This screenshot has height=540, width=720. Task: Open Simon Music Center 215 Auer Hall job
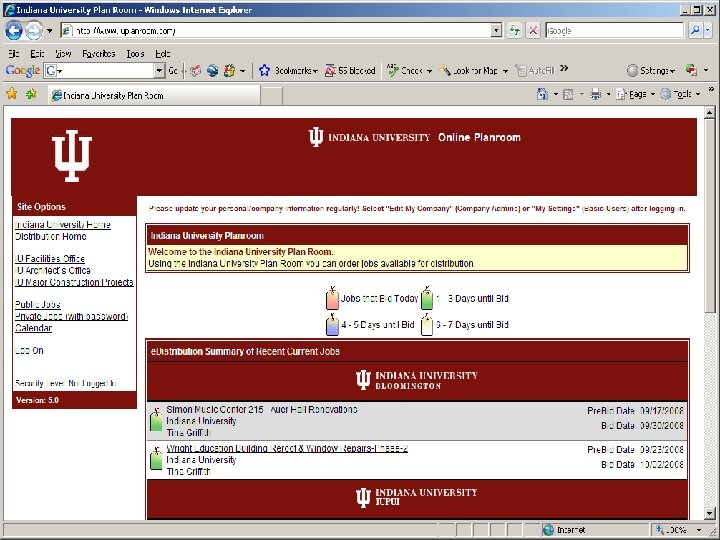[262, 409]
